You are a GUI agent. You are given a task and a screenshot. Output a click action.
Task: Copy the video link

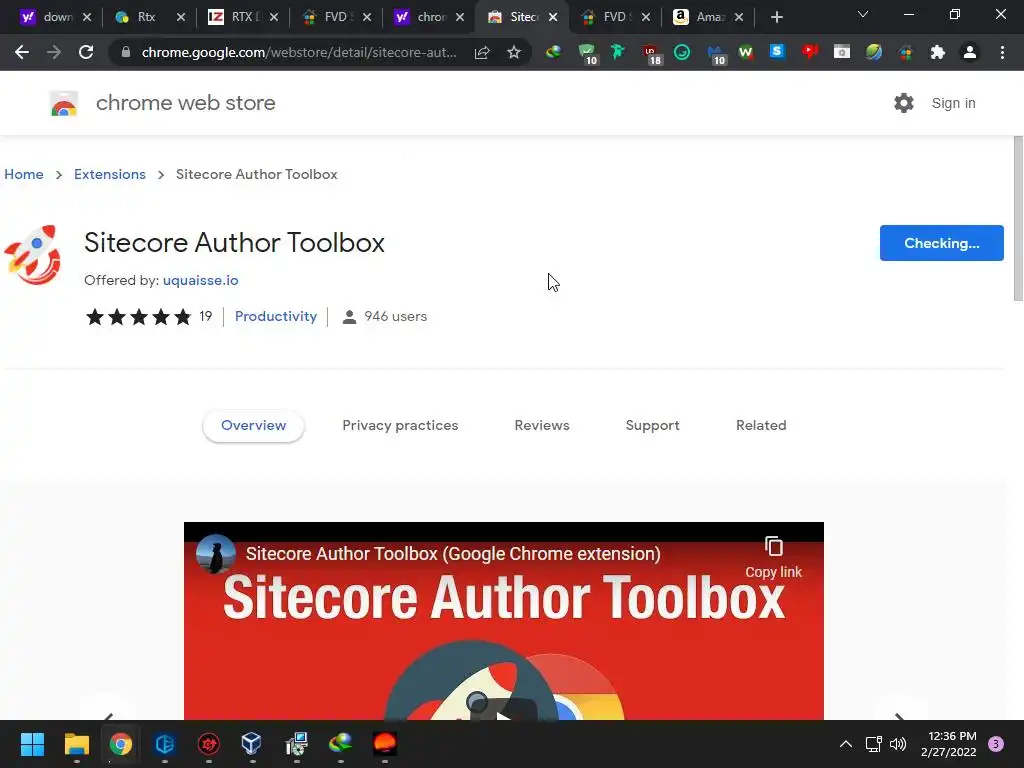coord(774,557)
